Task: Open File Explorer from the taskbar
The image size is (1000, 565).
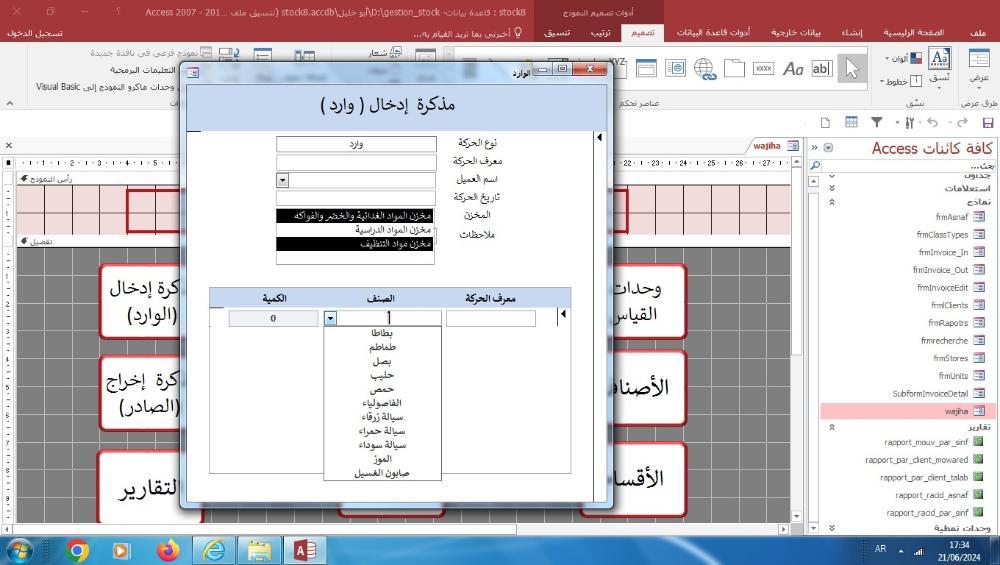Action: point(260,550)
